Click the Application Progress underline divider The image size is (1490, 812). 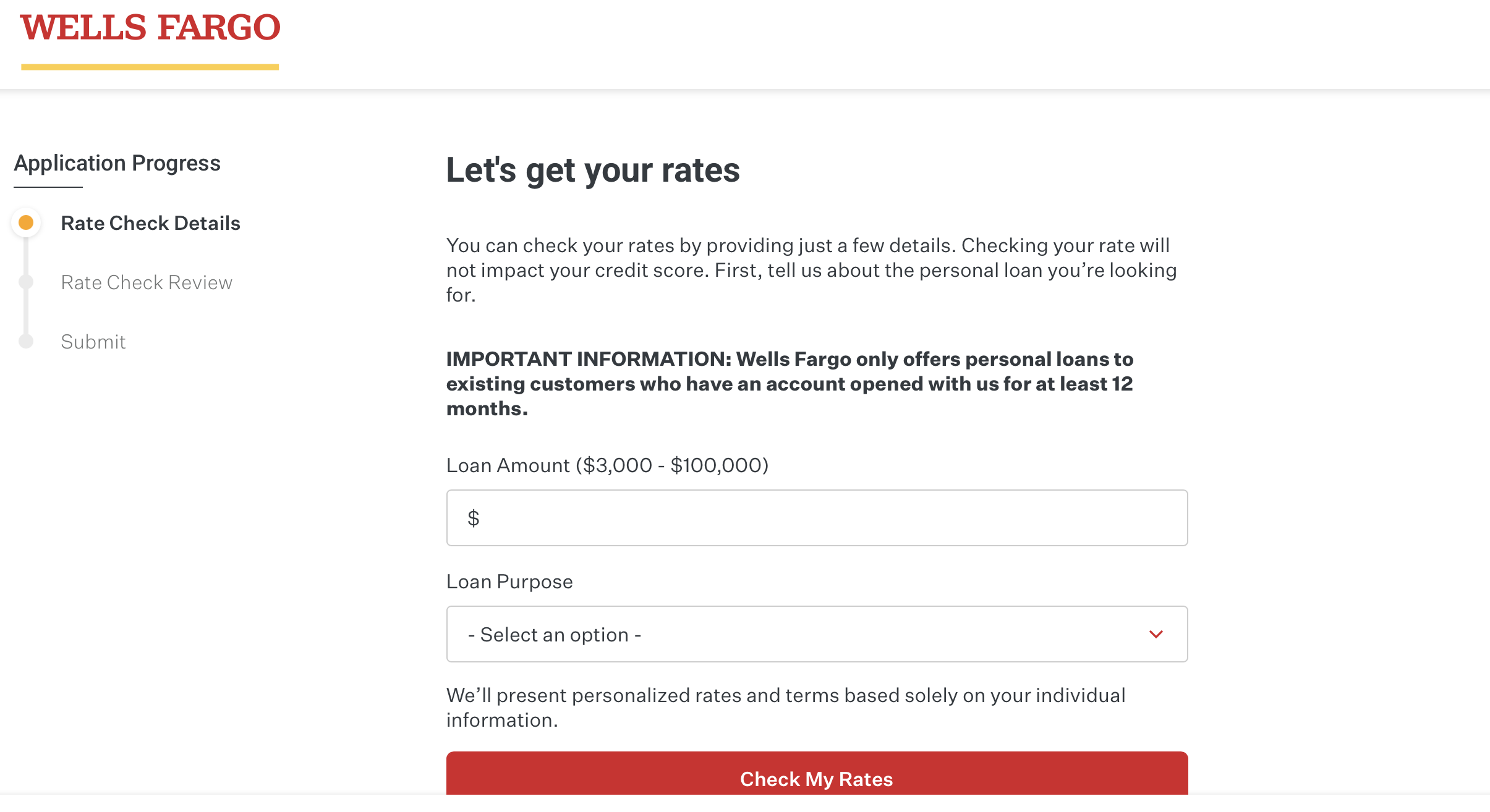pyautogui.click(x=49, y=186)
